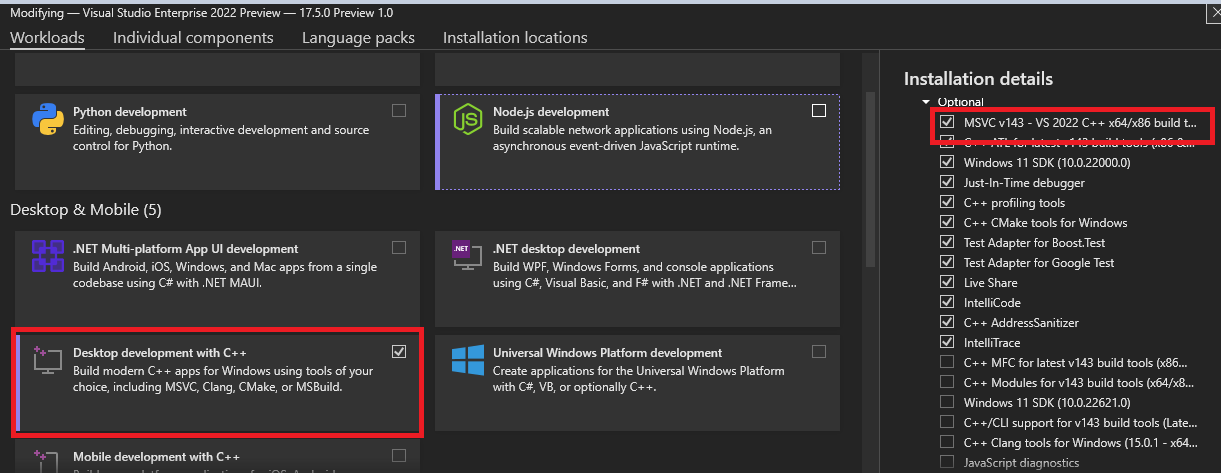Viewport: 1221px width, 473px height.
Task: Check C++ Modules for v143 build tools
Action: coord(947,382)
